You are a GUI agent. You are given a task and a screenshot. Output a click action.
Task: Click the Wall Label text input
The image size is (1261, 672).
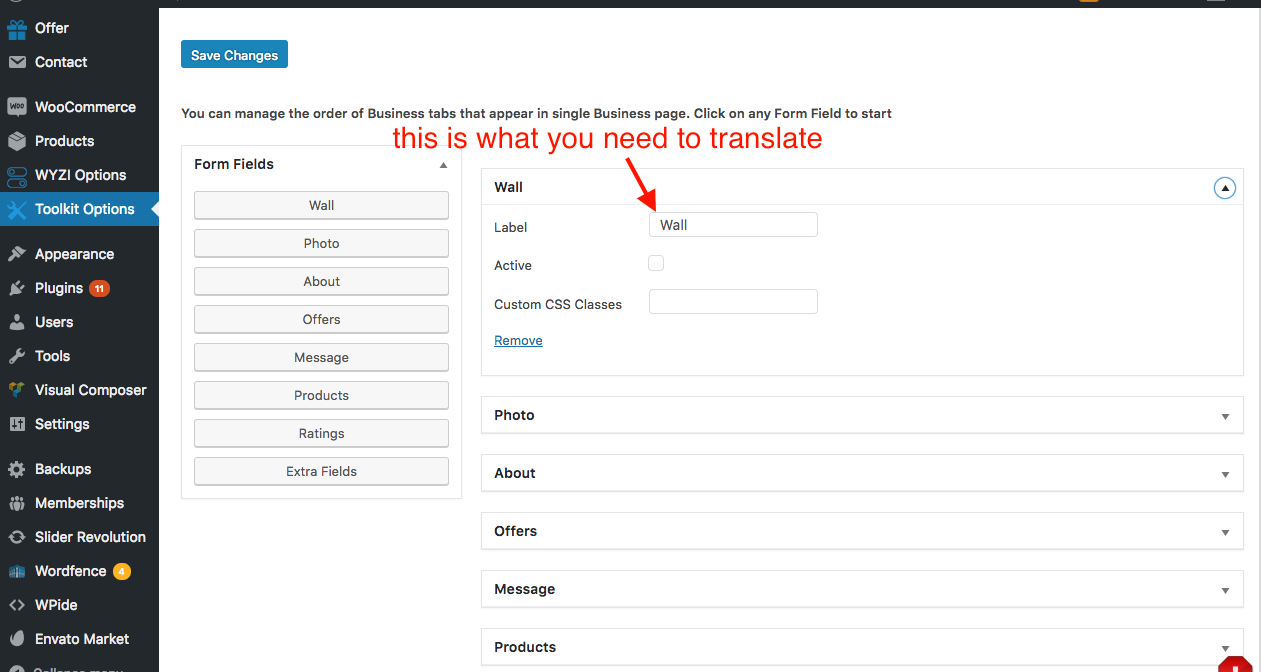point(733,225)
